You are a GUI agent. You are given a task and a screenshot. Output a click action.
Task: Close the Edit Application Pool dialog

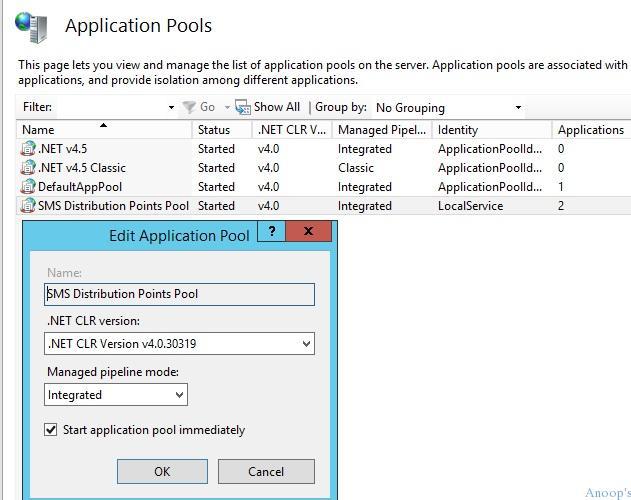point(309,231)
